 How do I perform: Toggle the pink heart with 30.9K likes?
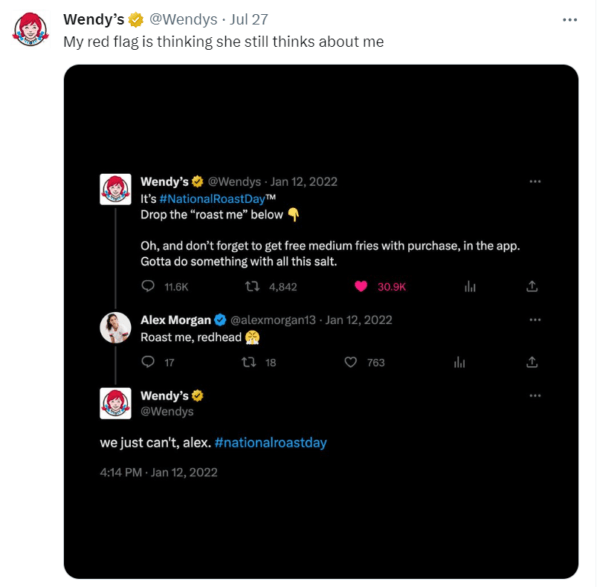pos(361,286)
